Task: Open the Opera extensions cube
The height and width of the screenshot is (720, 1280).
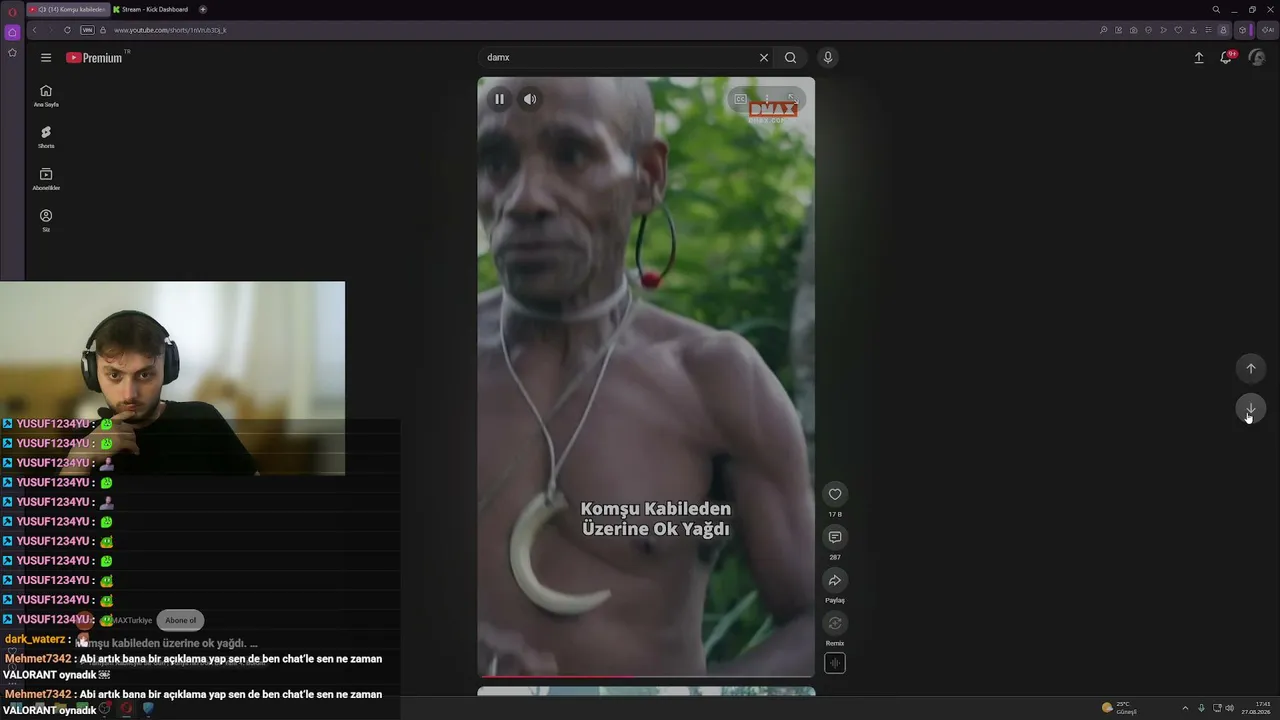Action: [x=1242, y=30]
